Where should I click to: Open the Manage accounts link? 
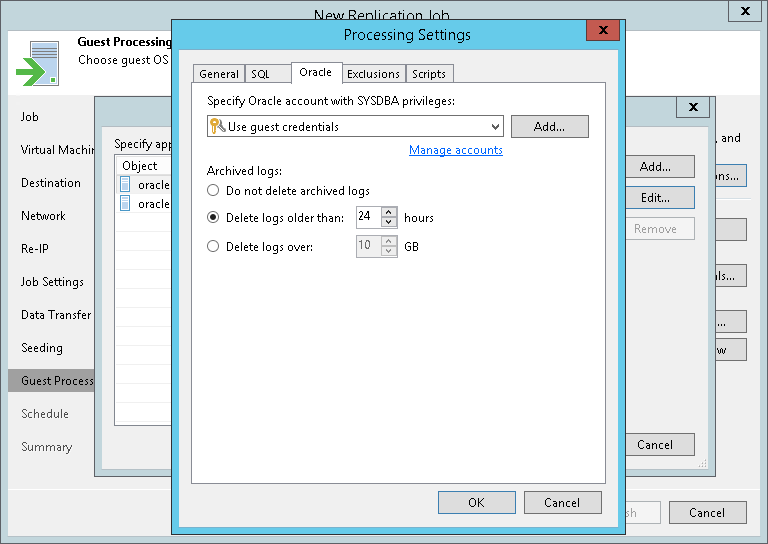pos(456,150)
